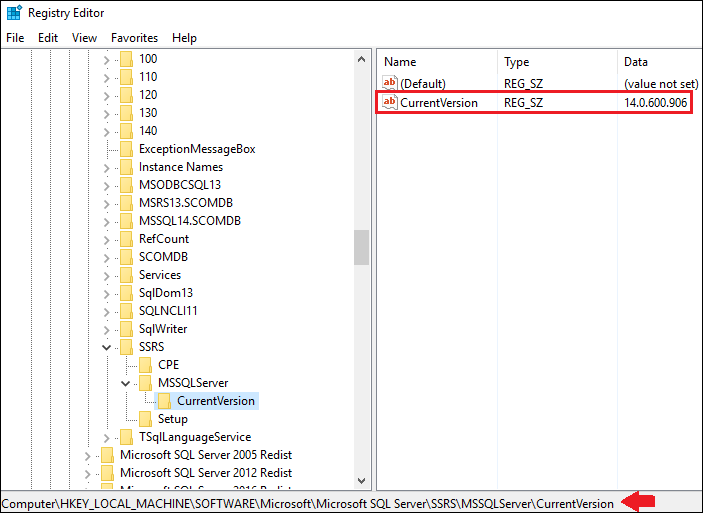Click the SSRS folder icon
The image size is (703, 513).
tap(126, 347)
